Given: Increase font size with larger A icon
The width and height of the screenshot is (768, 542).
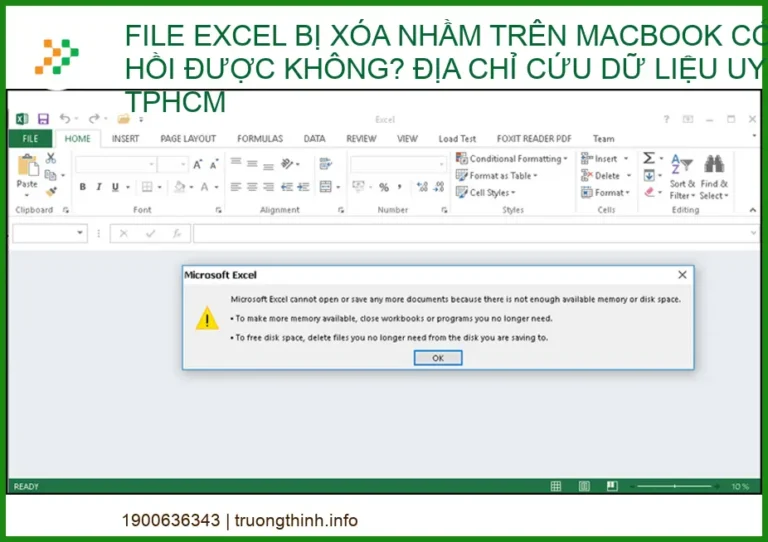Looking at the screenshot, I should 197,165.
